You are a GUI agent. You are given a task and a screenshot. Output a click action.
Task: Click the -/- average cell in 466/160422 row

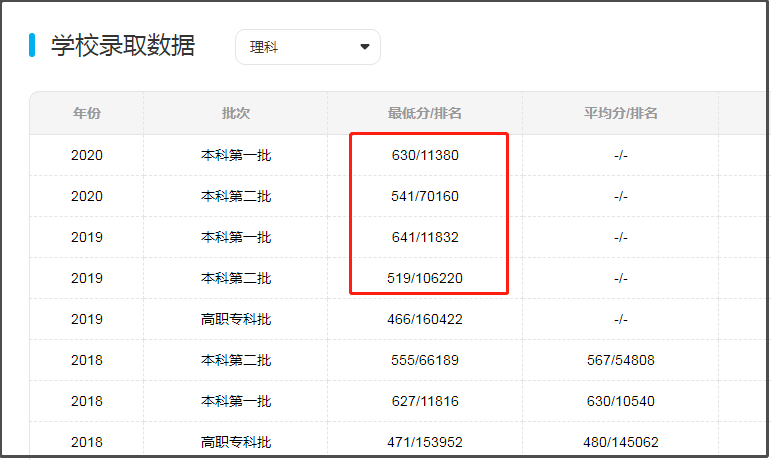(621, 319)
